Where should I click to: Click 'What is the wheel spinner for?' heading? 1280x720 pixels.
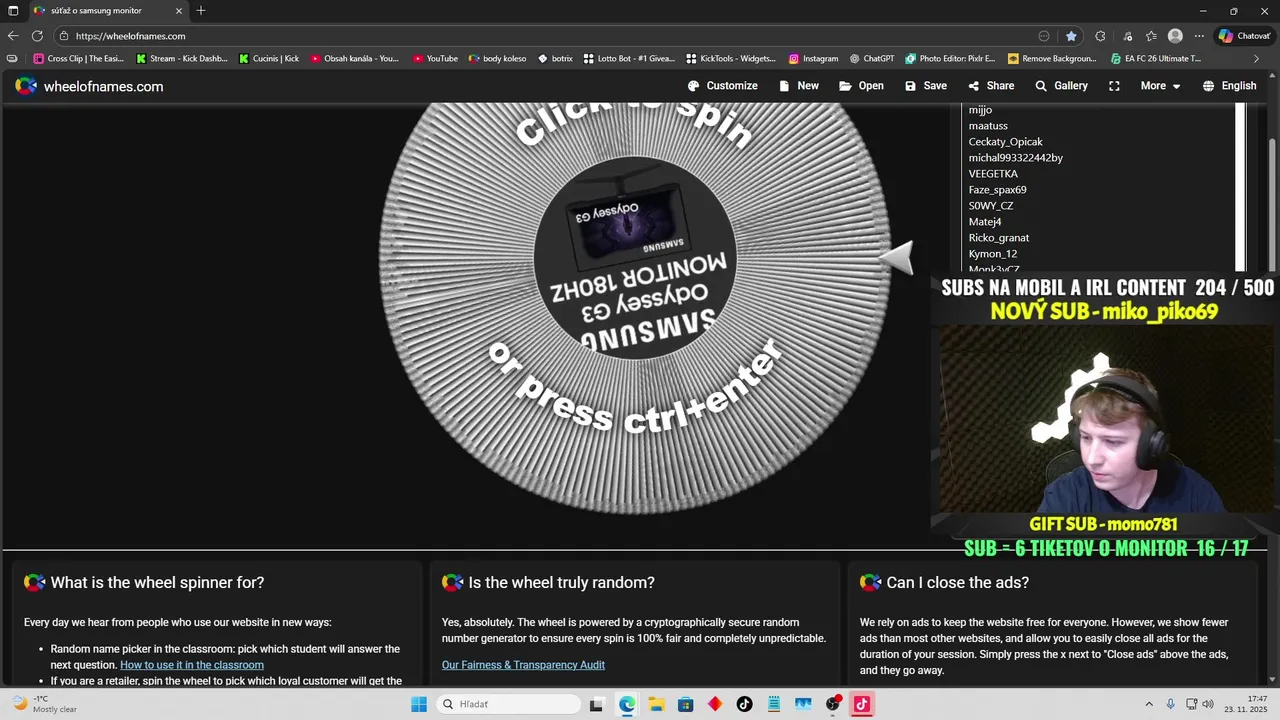(x=157, y=583)
